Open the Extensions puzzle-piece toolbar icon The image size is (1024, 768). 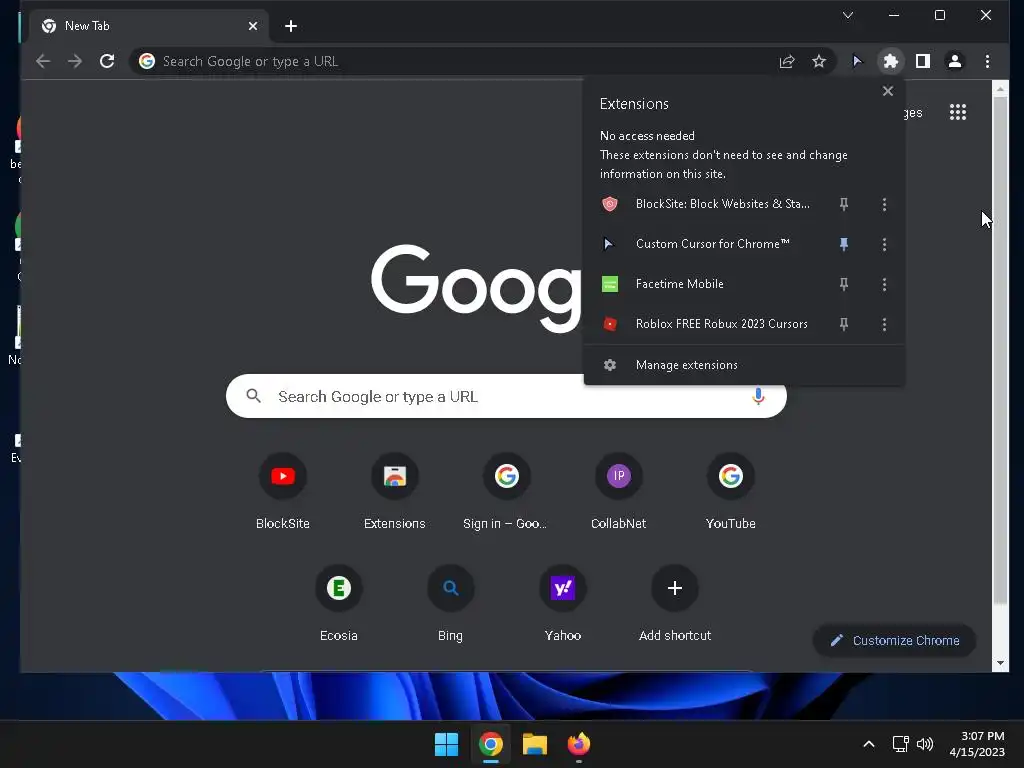tap(890, 61)
